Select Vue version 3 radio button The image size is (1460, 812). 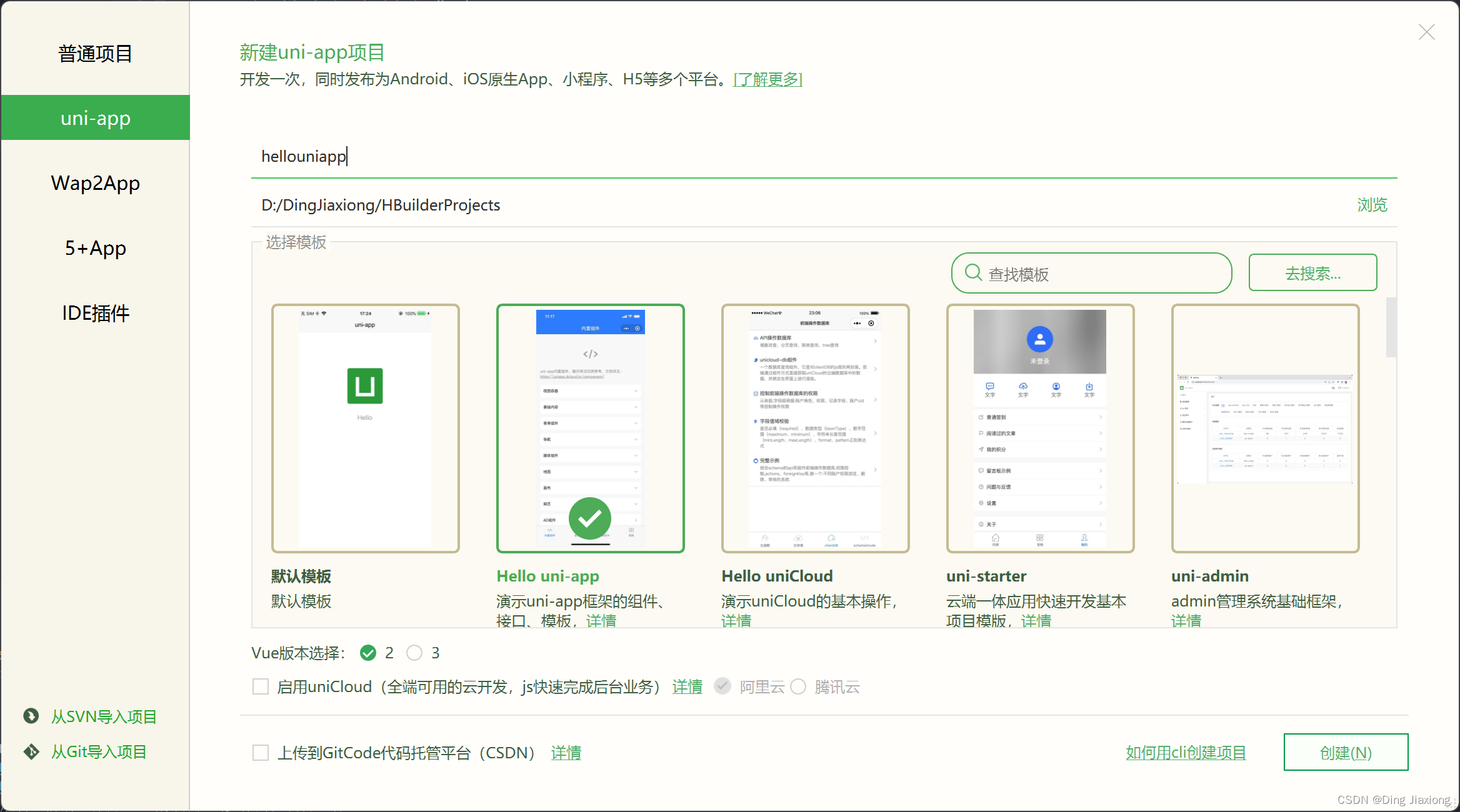click(414, 653)
